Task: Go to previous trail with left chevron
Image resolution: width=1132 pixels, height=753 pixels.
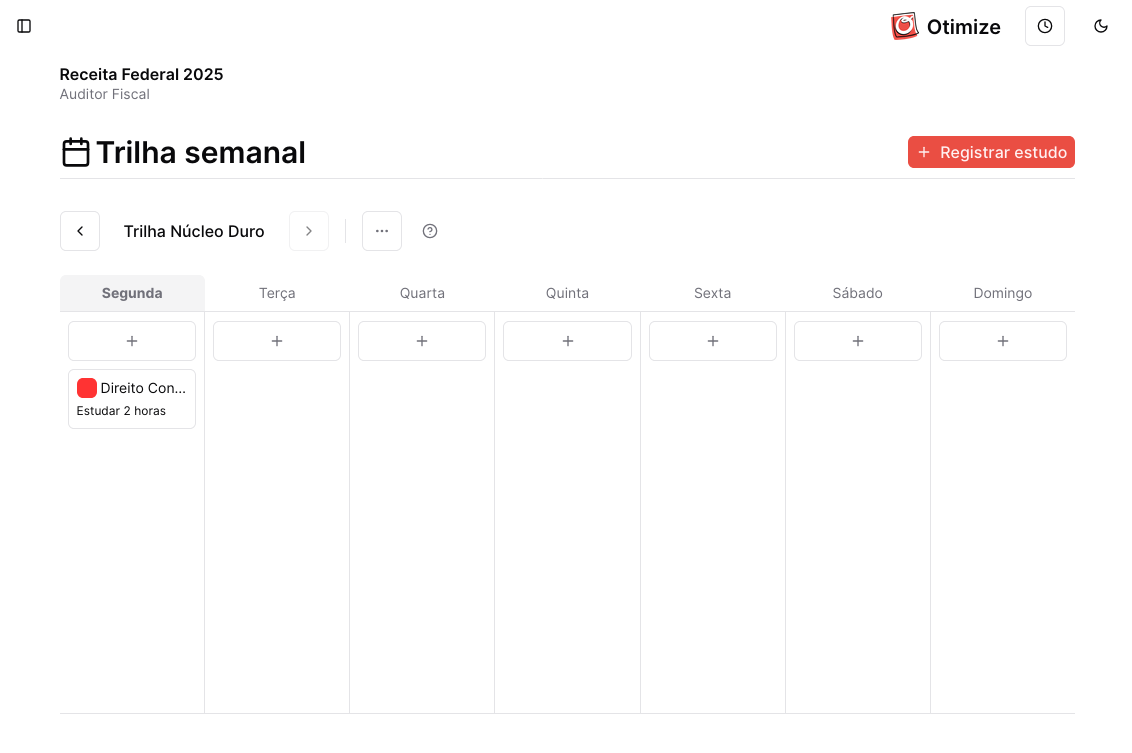Action: pyautogui.click(x=80, y=231)
